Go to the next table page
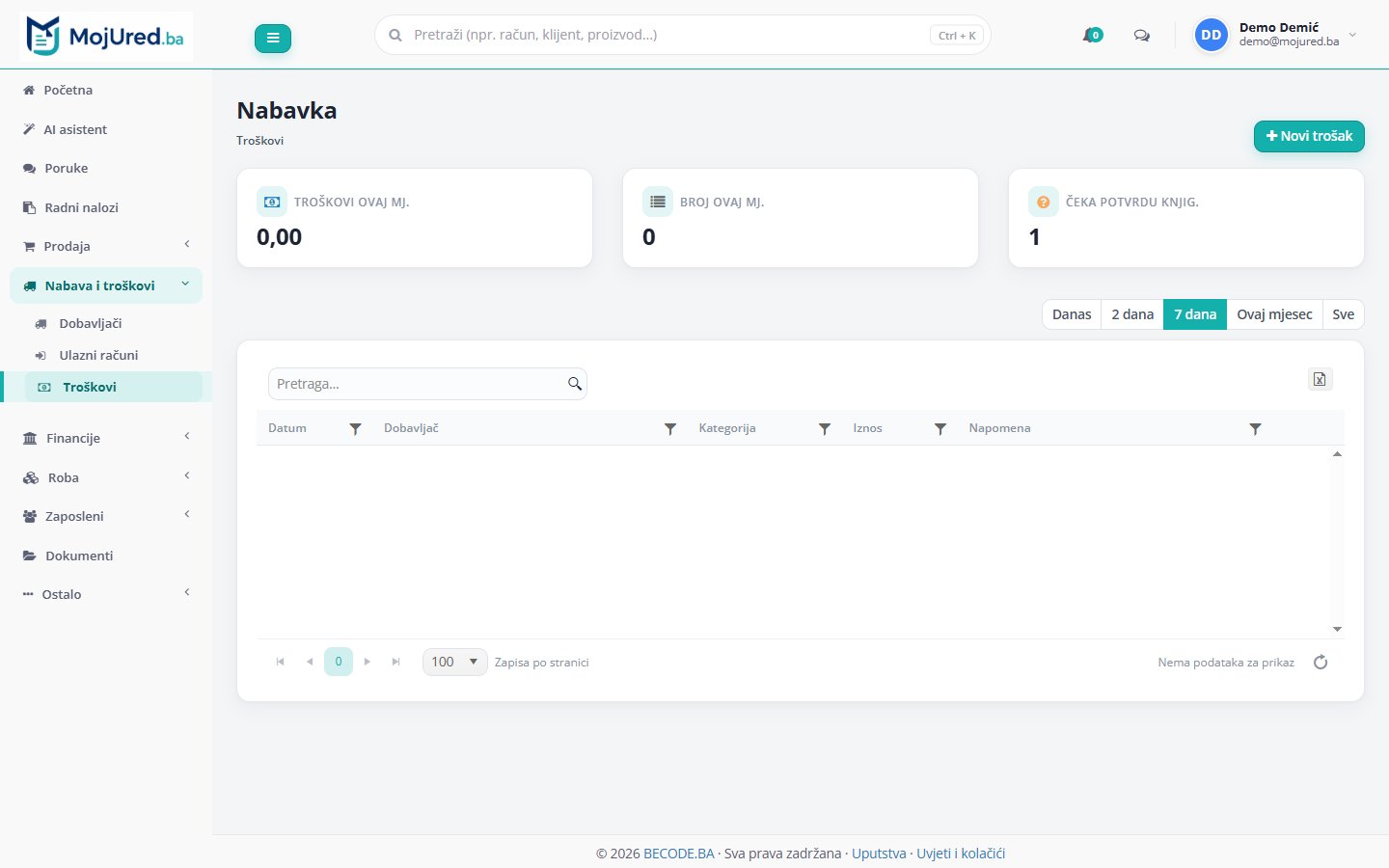The width and height of the screenshot is (1389, 868). click(368, 662)
